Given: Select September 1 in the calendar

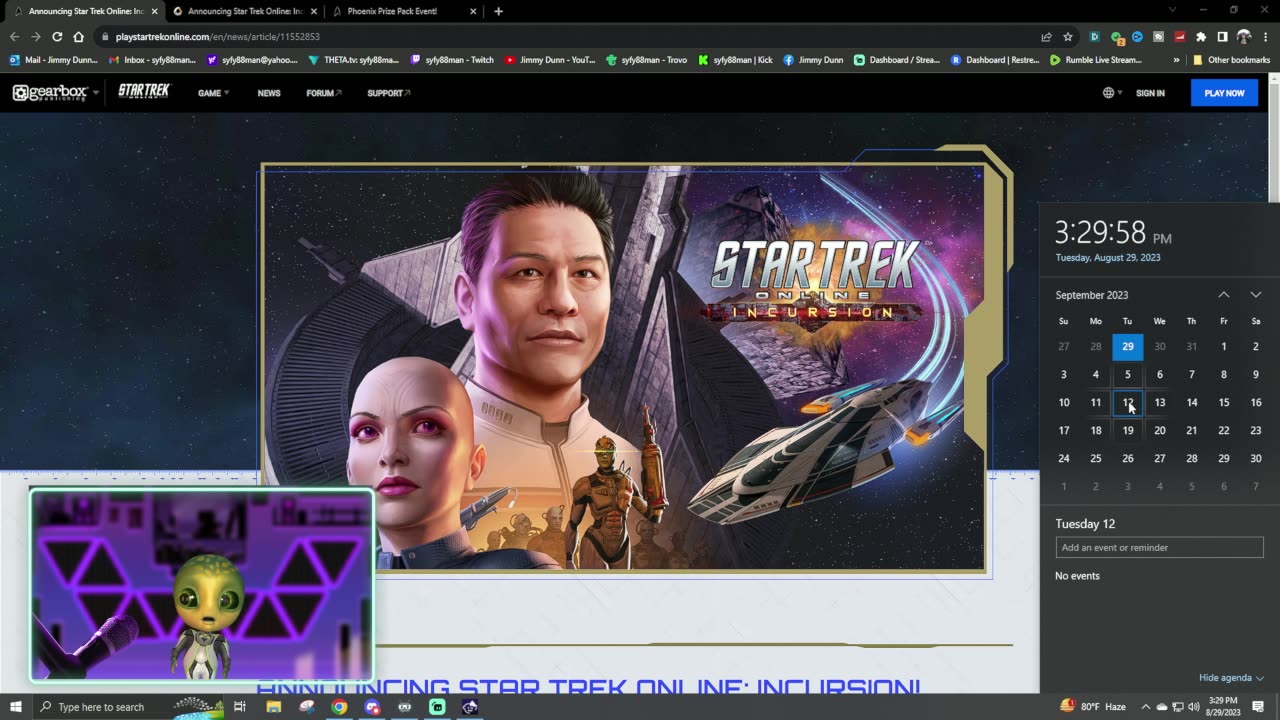Looking at the screenshot, I should pos(1223,346).
